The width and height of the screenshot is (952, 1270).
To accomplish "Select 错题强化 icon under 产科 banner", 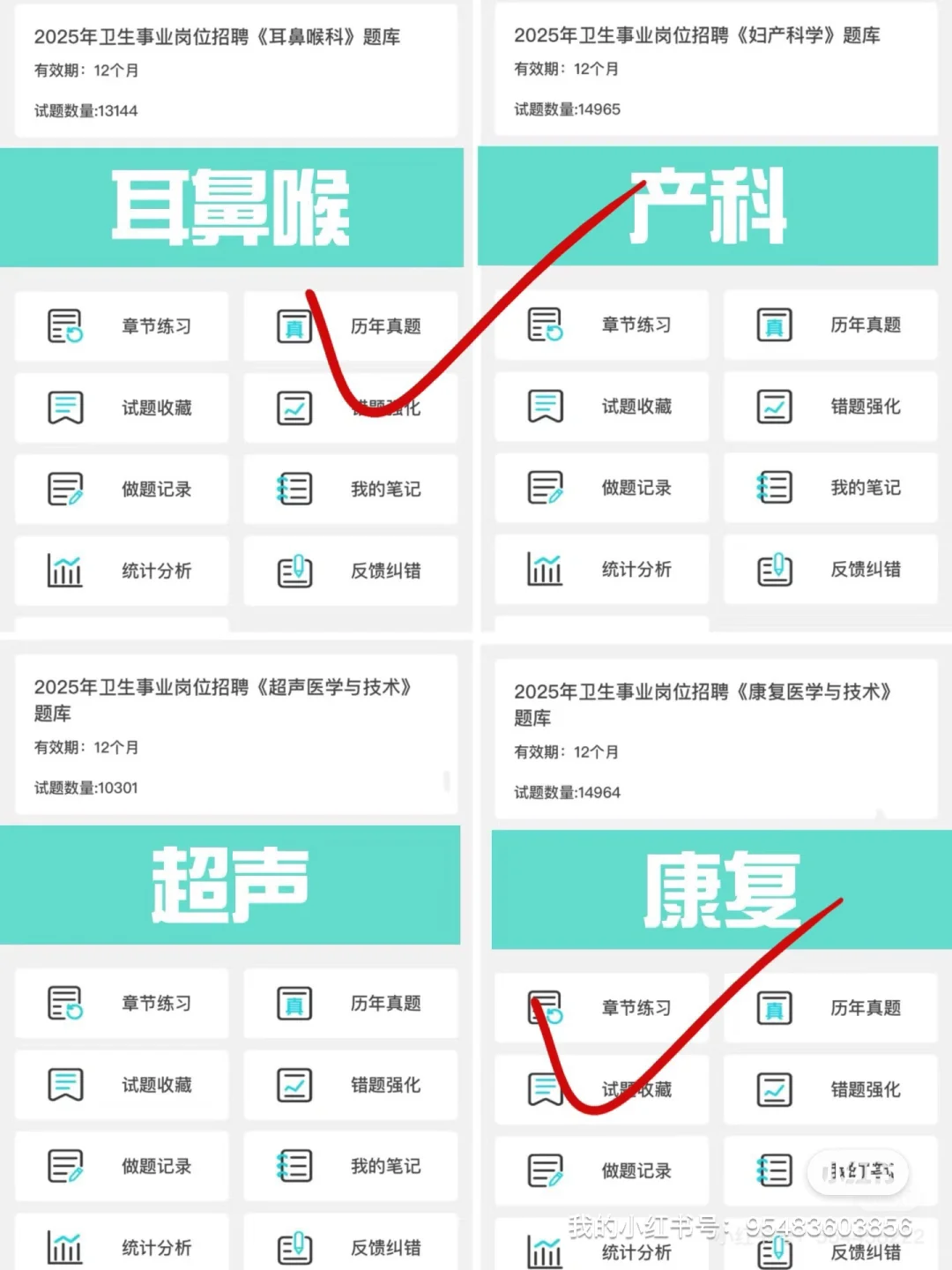I will tap(774, 406).
